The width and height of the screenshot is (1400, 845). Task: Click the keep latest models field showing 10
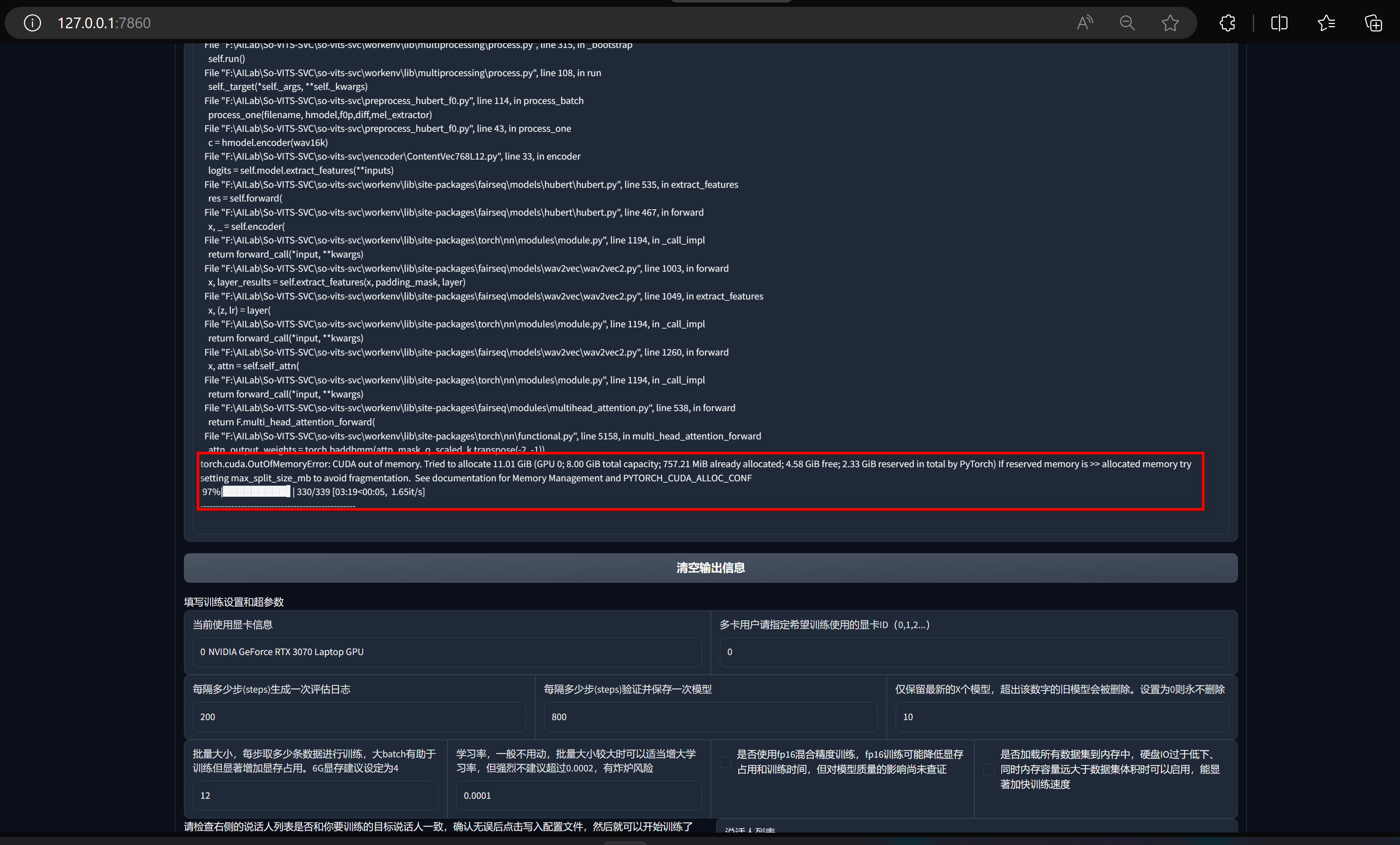pos(1061,717)
